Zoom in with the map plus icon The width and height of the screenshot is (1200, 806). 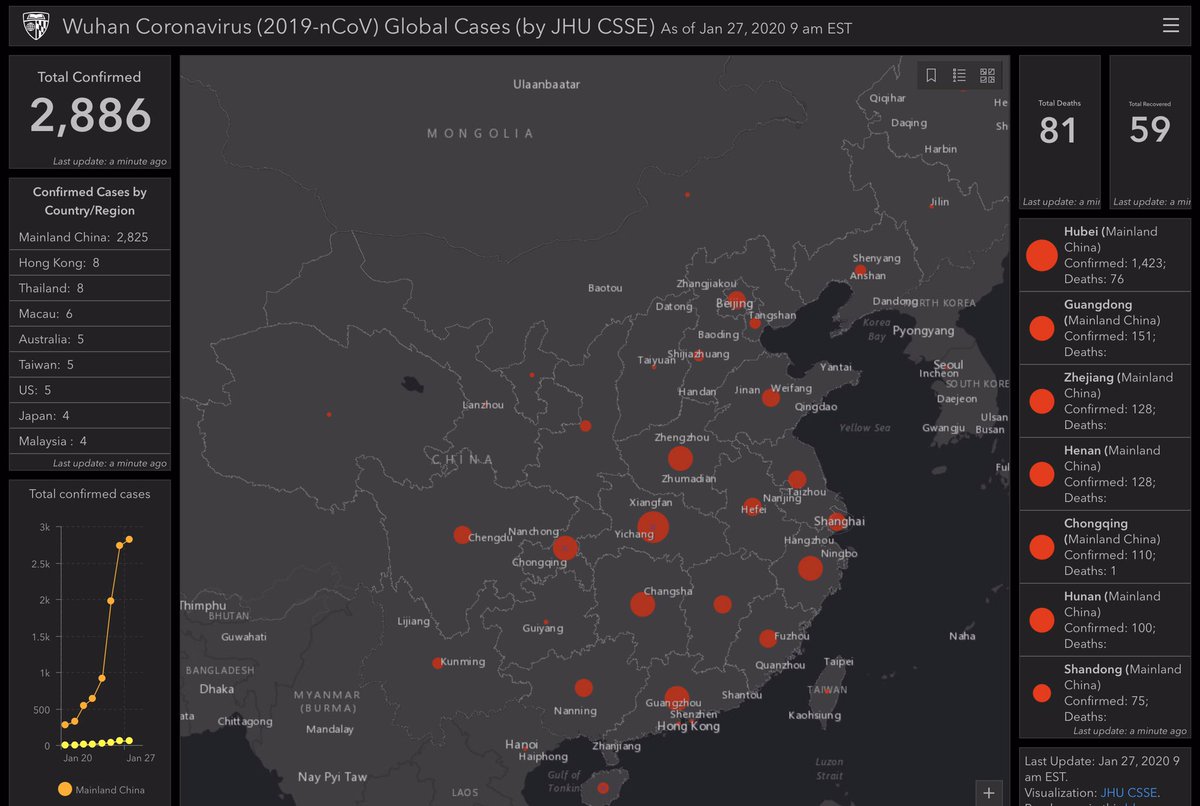coord(988,792)
